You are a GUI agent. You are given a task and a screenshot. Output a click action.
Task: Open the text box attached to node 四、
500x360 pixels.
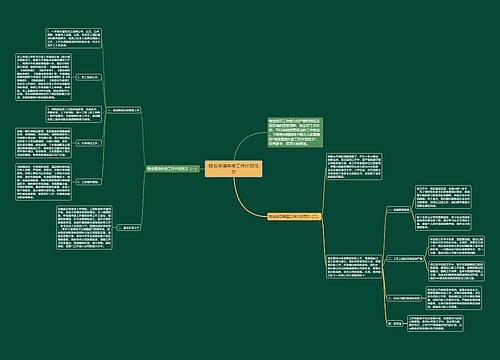coord(435,323)
